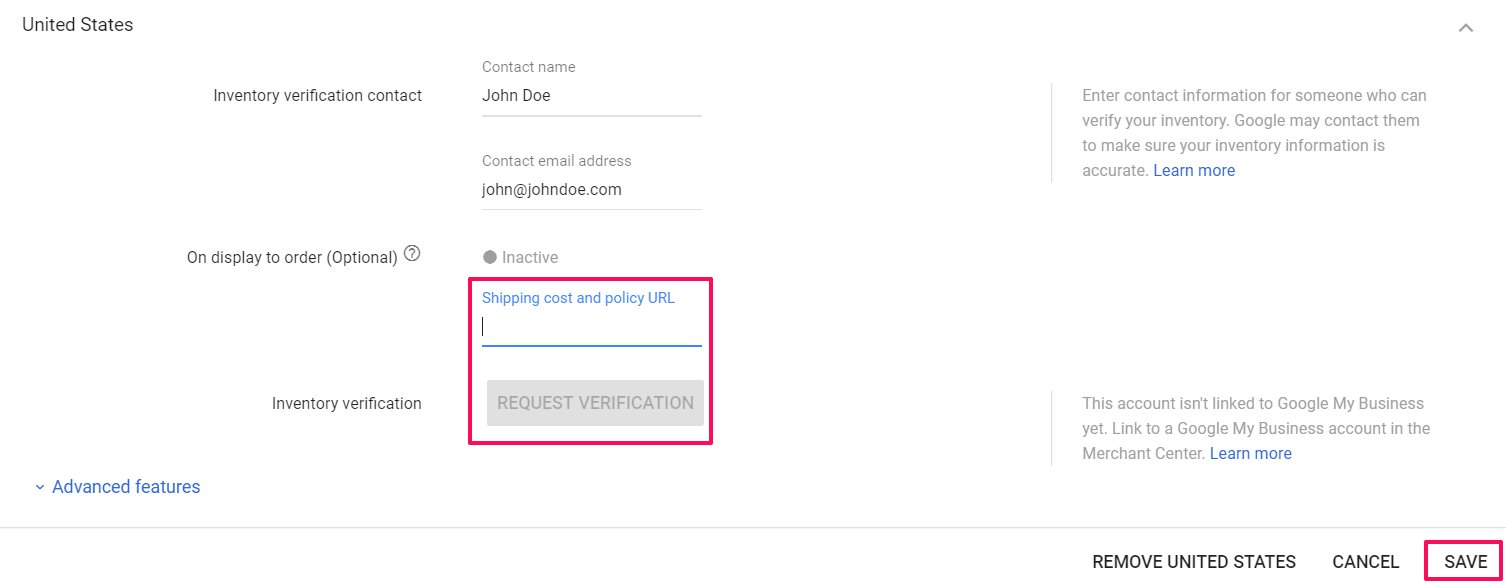Screen dimensions: 1506x587
Task: Click the Inventory verification contact label
Action: tap(318, 96)
